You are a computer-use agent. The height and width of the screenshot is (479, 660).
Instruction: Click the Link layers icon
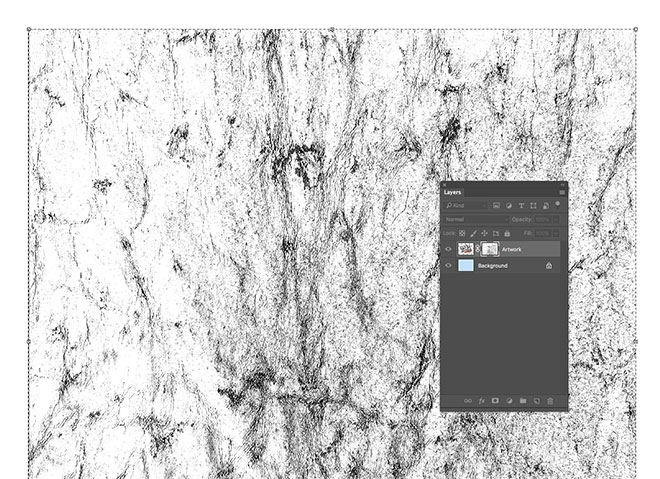468,401
